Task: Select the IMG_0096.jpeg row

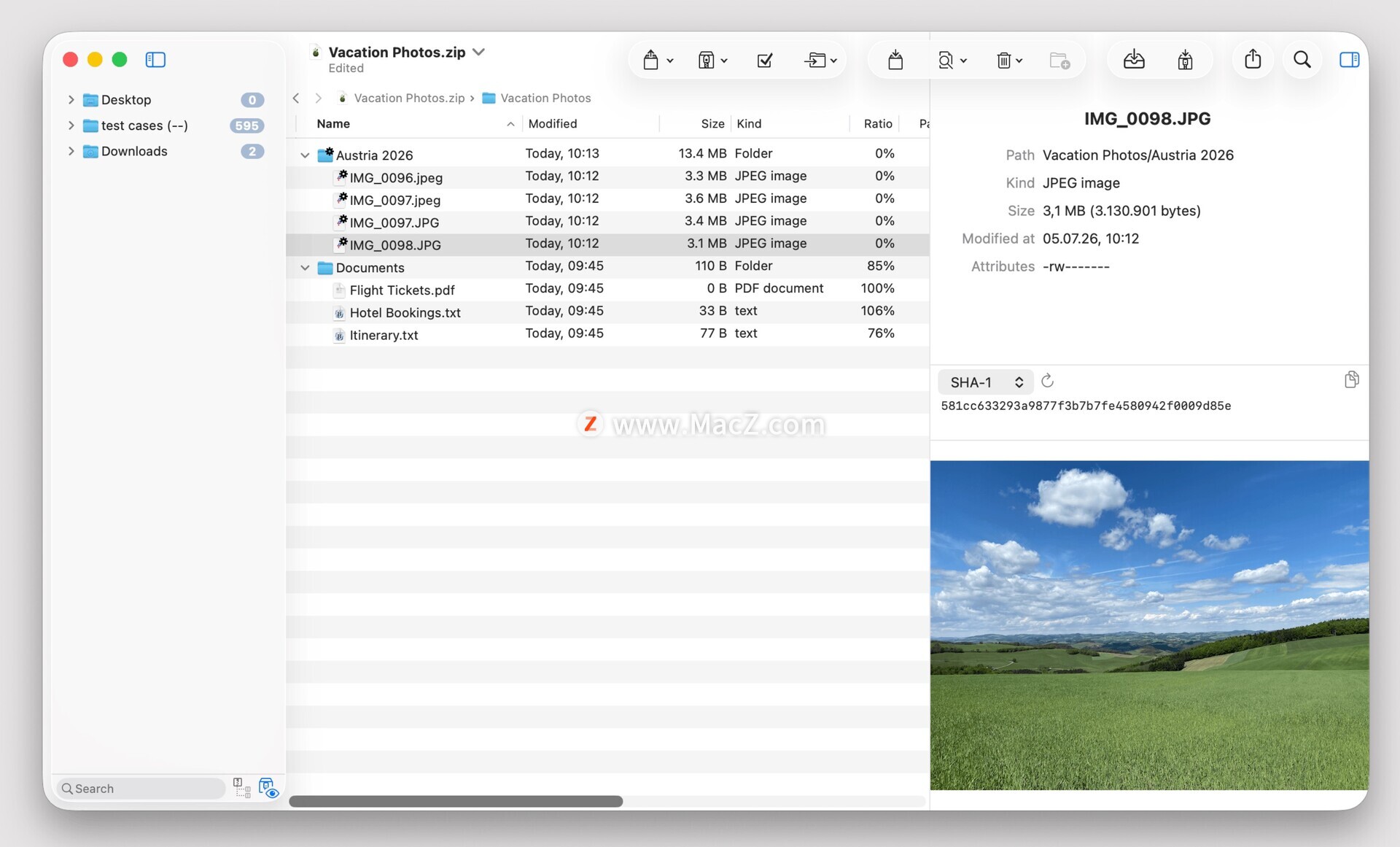Action: pos(607,177)
